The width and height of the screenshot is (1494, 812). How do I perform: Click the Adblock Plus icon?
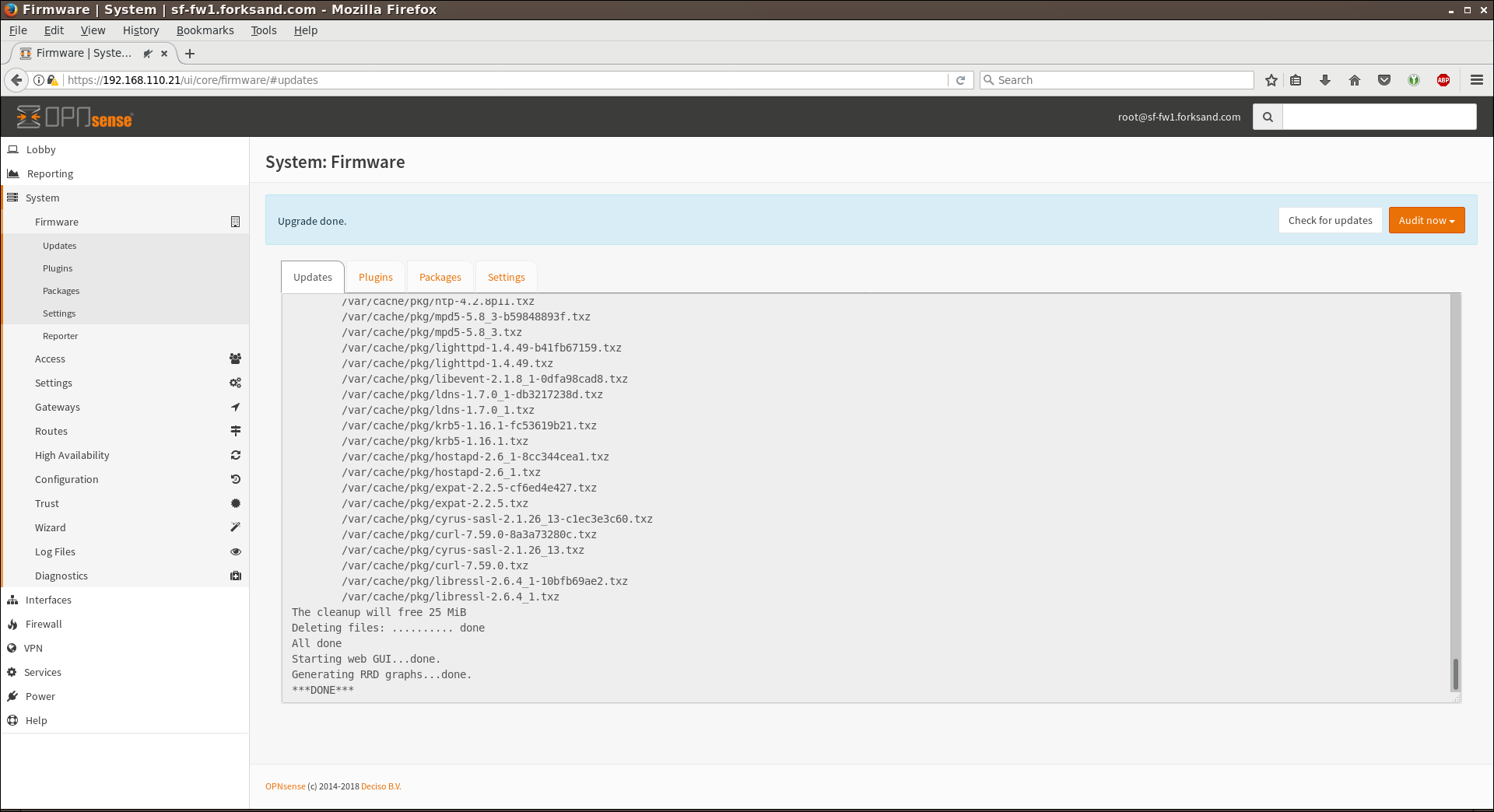click(x=1443, y=80)
